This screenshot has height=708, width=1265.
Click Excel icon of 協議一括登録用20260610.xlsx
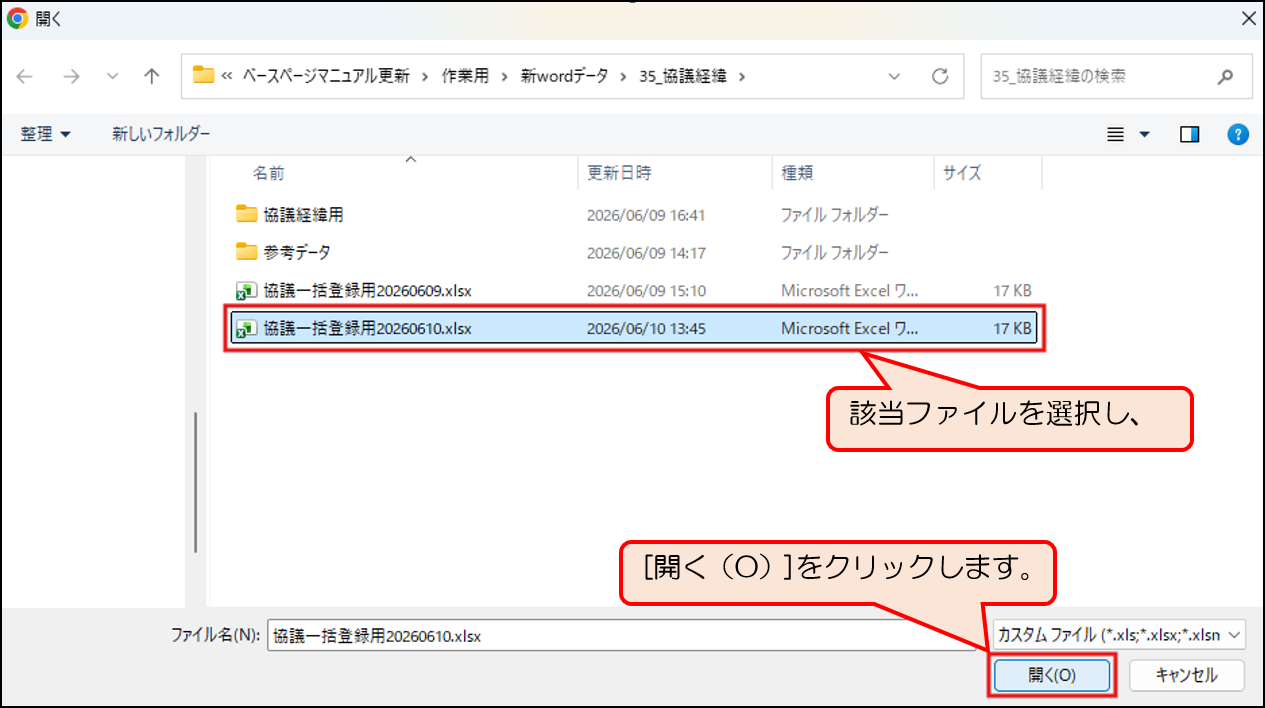[x=246, y=328]
